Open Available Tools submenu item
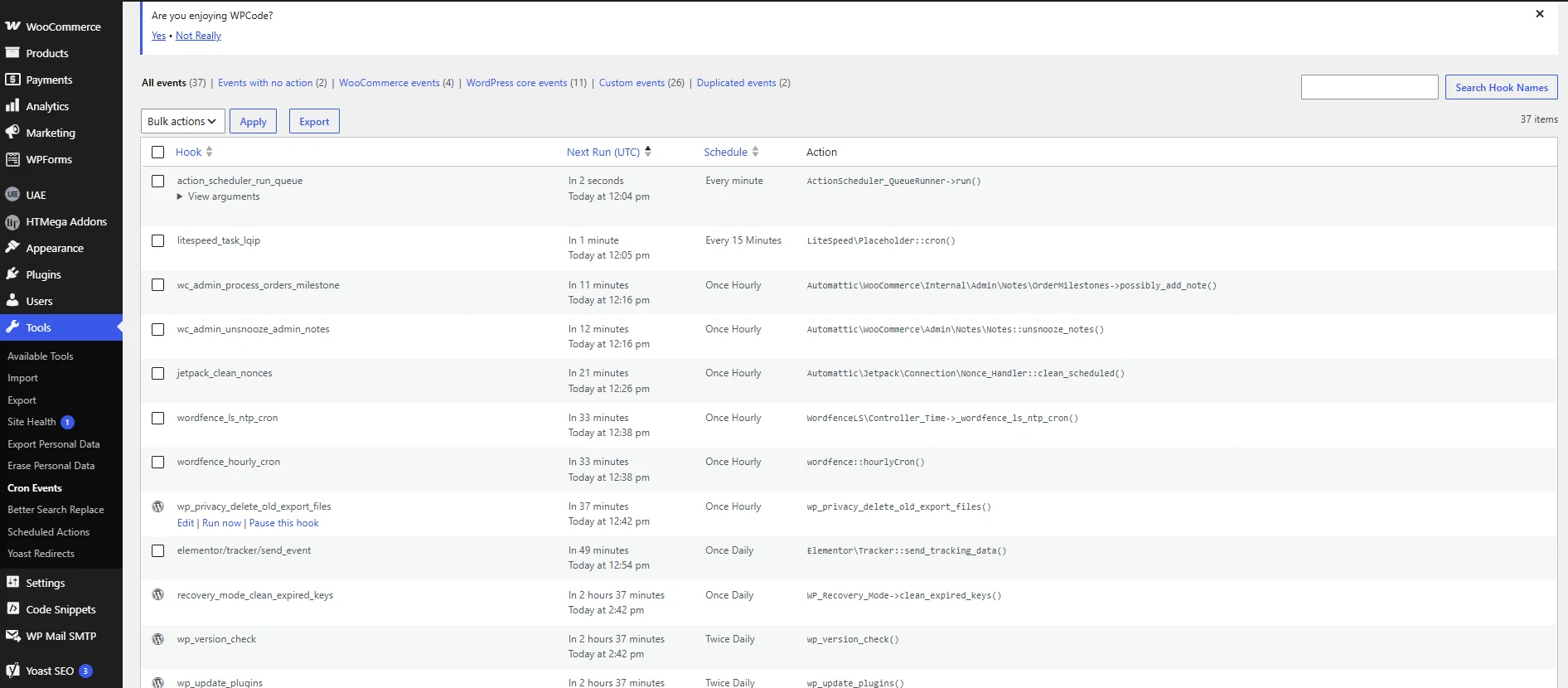Image resolution: width=1568 pixels, height=688 pixels. click(41, 356)
